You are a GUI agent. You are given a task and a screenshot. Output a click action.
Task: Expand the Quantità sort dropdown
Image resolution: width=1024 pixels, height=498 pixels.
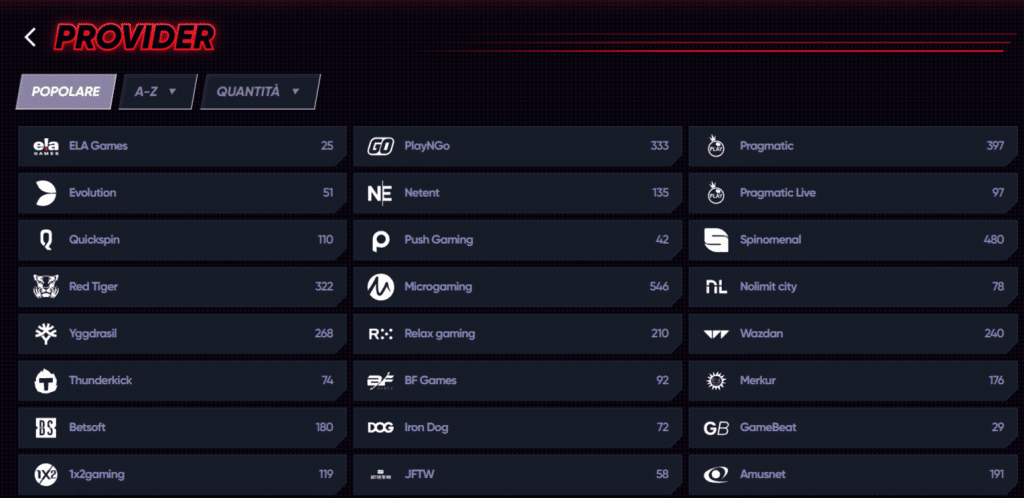(259, 91)
